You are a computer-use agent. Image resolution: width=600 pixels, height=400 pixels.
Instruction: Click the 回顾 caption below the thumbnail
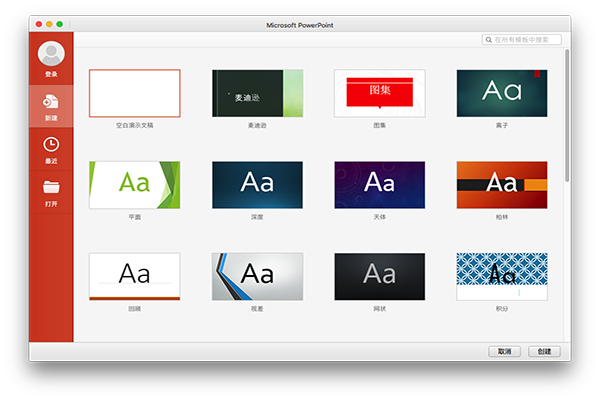point(135,309)
